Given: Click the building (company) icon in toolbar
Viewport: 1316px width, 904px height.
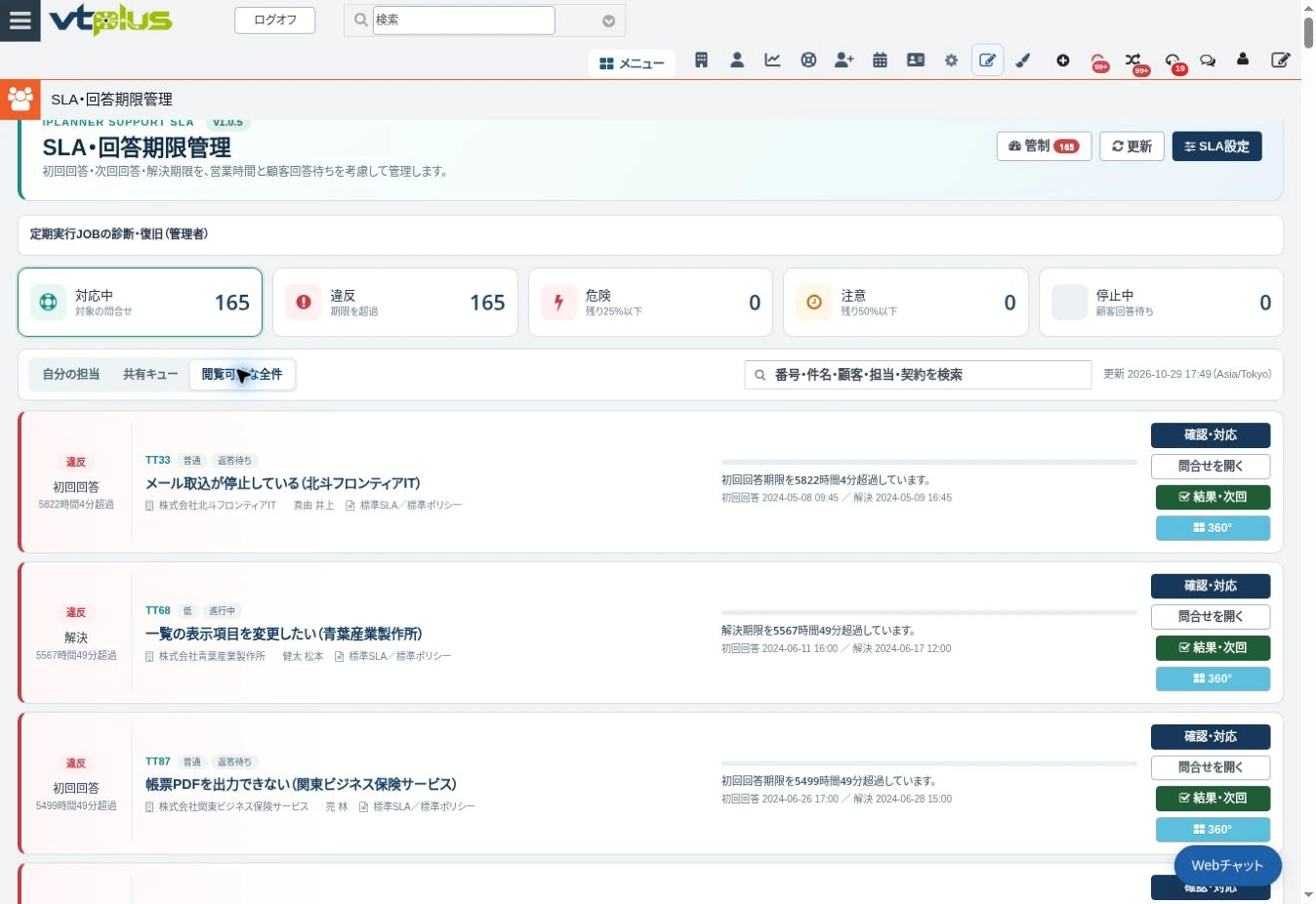Looking at the screenshot, I should pyautogui.click(x=701, y=61).
